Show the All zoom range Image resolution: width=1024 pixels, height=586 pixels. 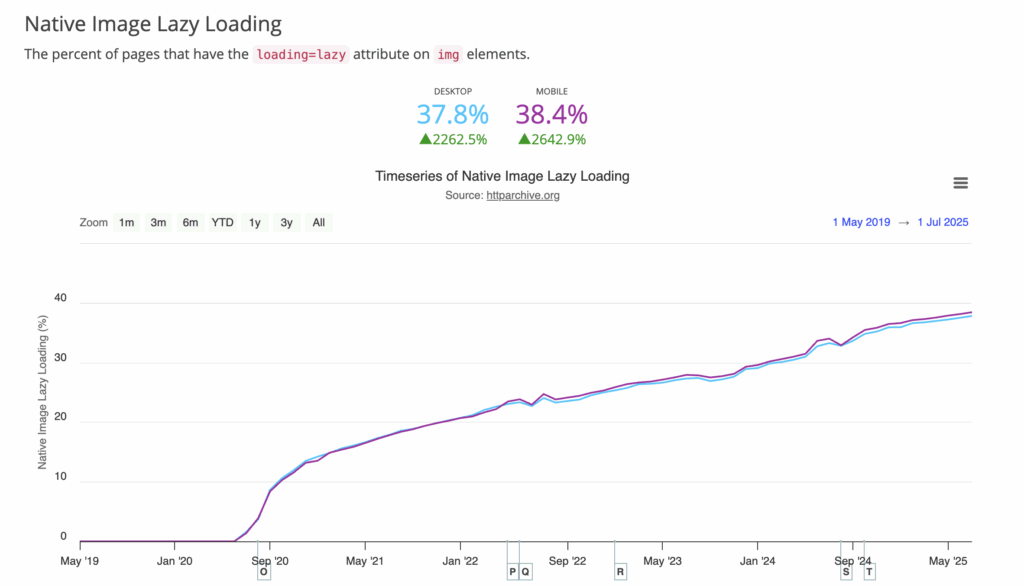pyautogui.click(x=319, y=223)
